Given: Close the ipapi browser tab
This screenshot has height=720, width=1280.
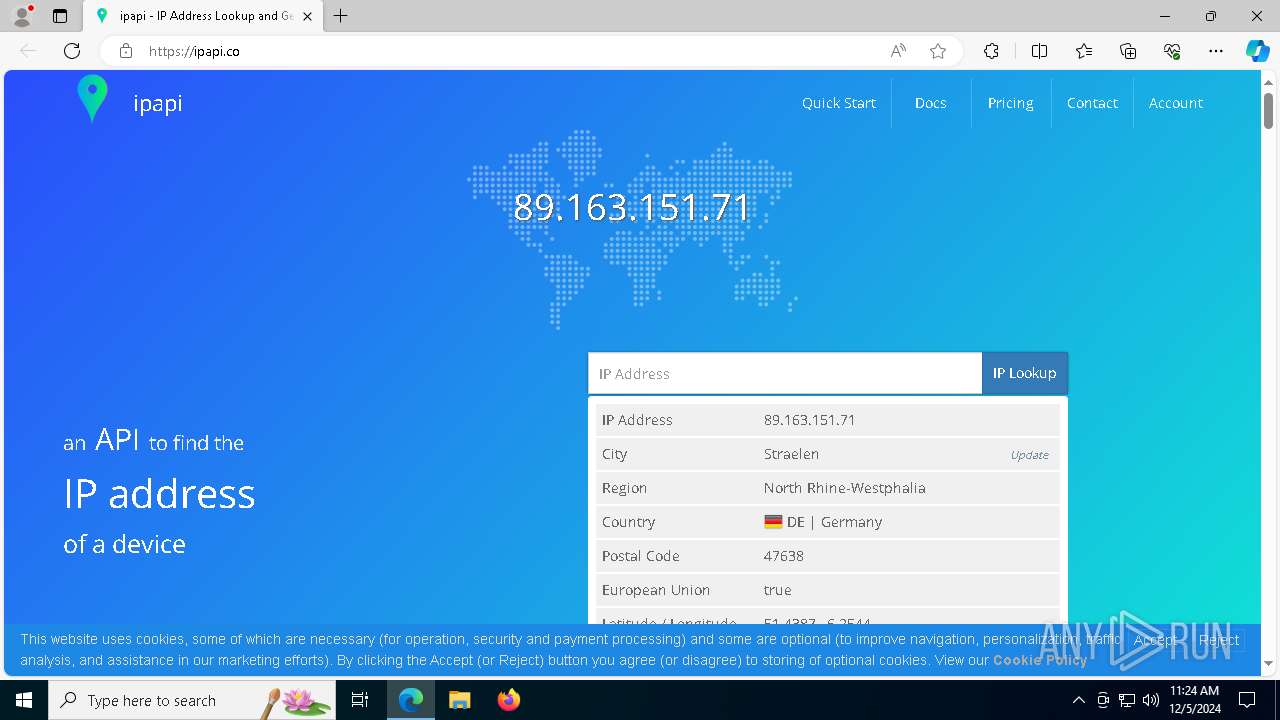Looking at the screenshot, I should pyautogui.click(x=308, y=16).
